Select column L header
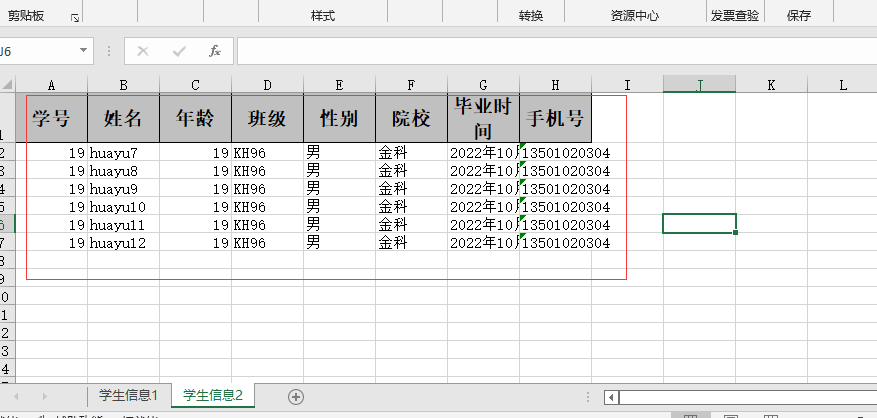This screenshot has height=418, width=877. tap(842, 84)
